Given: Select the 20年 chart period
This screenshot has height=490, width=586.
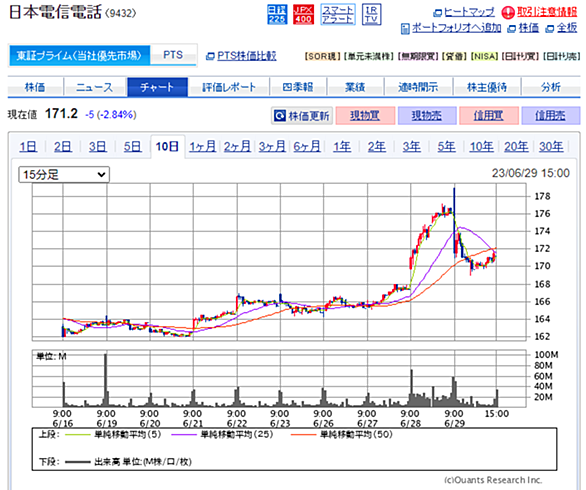Looking at the screenshot, I should pos(516,147).
